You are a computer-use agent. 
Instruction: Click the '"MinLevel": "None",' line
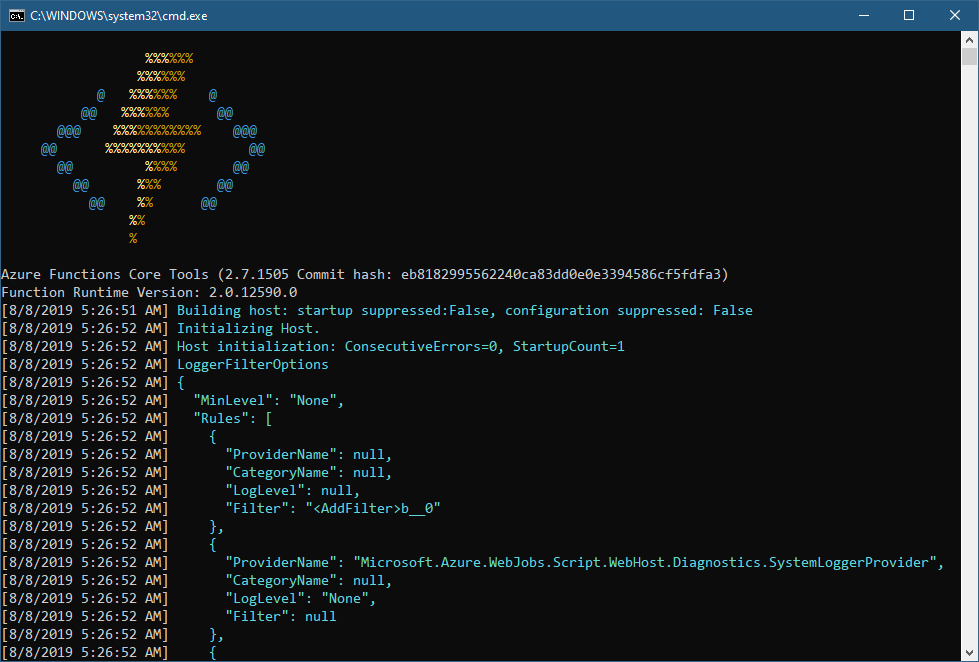268,400
